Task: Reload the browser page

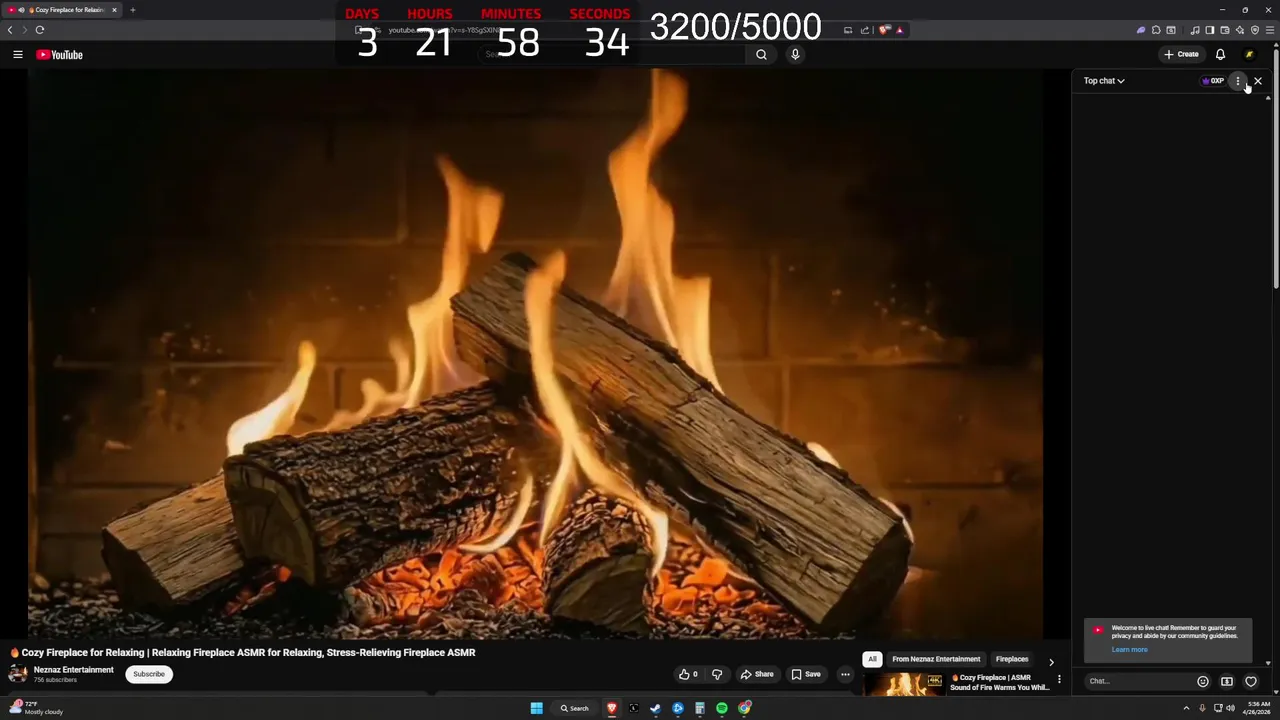Action: [40, 30]
